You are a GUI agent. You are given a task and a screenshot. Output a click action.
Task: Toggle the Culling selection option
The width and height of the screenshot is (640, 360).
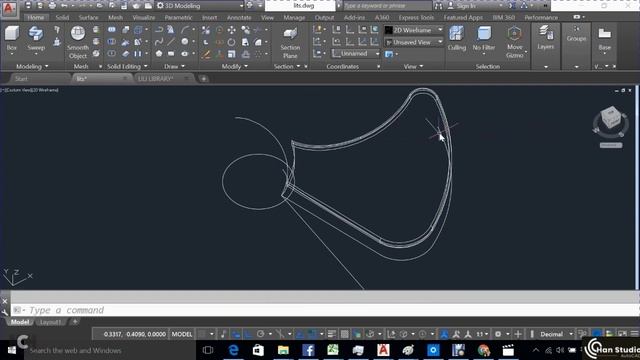(456, 38)
